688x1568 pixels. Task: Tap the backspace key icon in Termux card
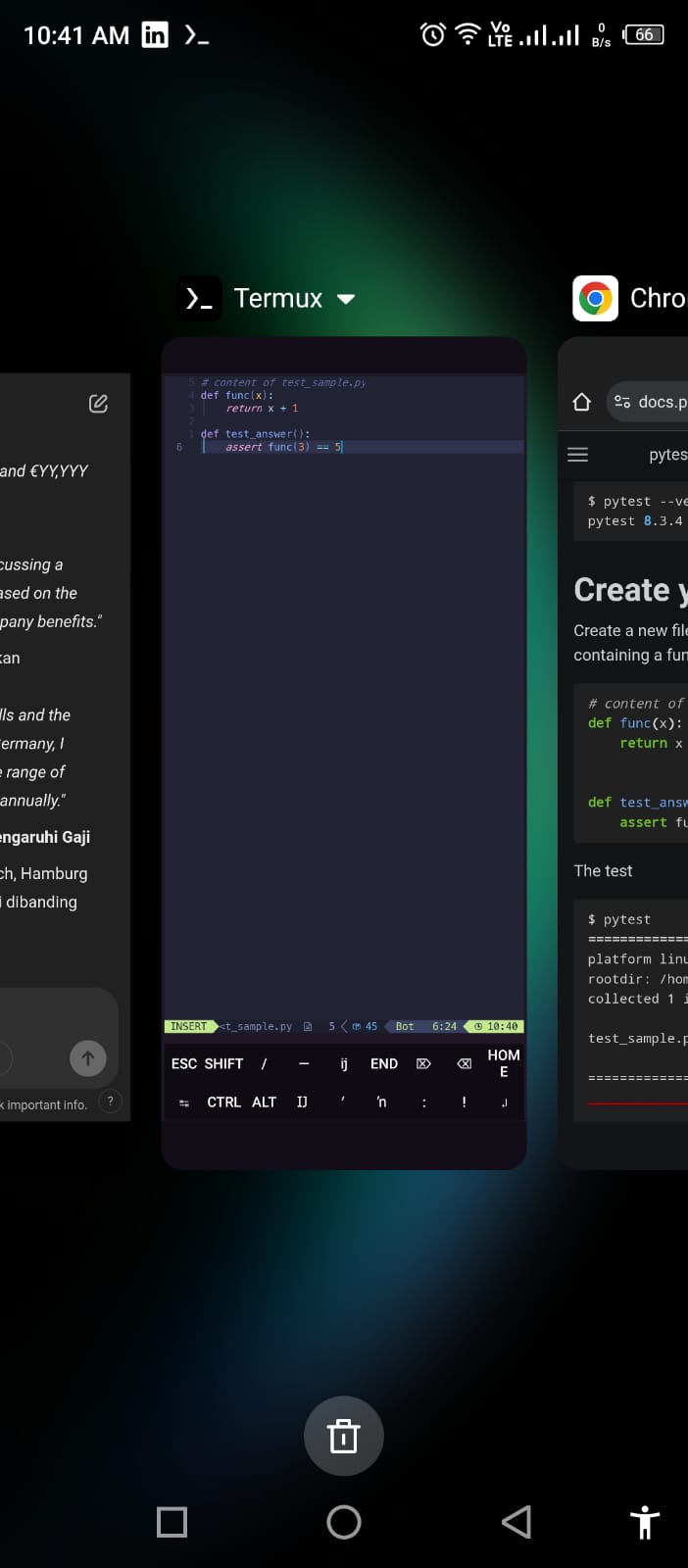click(x=465, y=1063)
